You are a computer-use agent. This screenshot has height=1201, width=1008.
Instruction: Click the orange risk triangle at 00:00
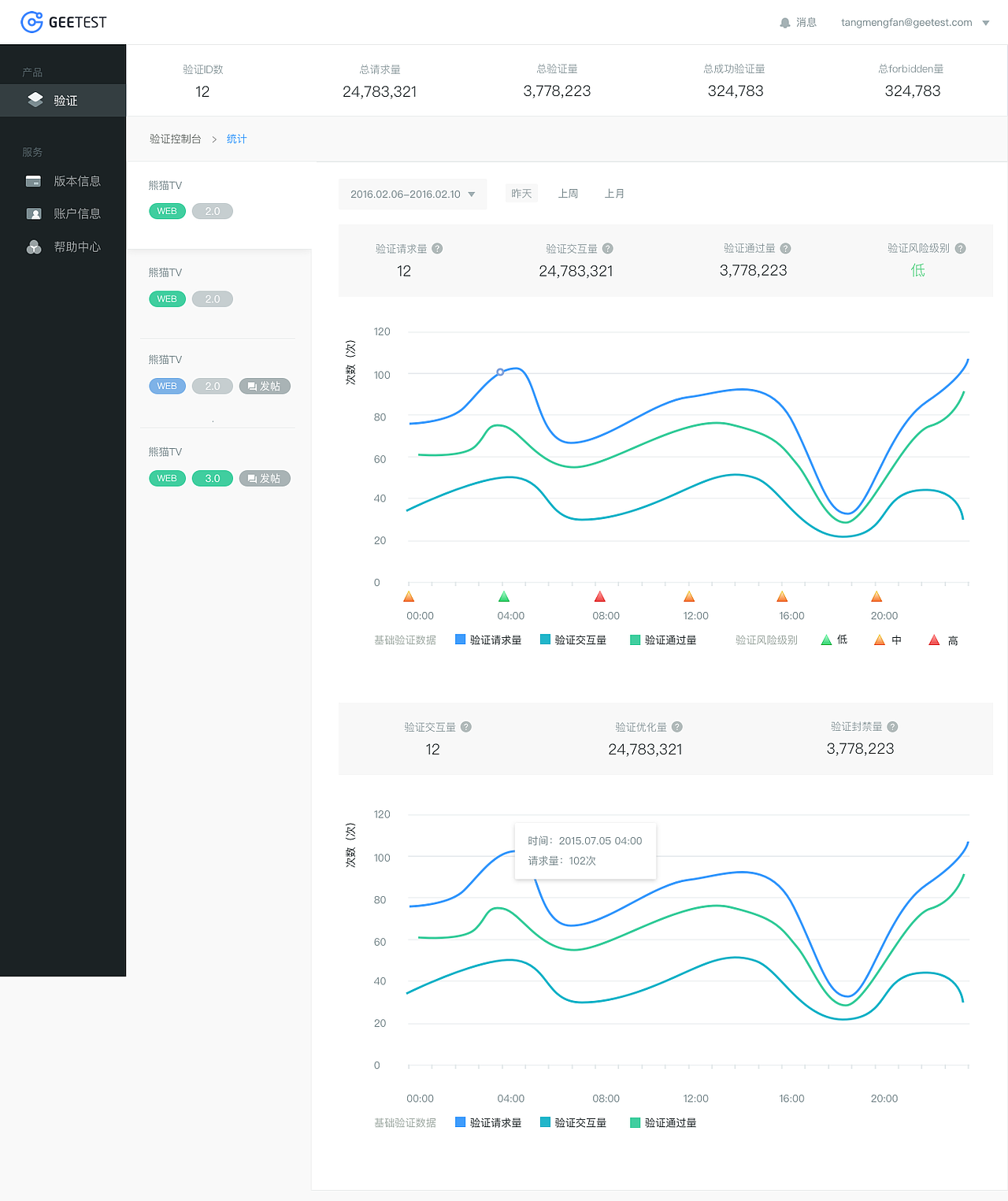tap(409, 596)
